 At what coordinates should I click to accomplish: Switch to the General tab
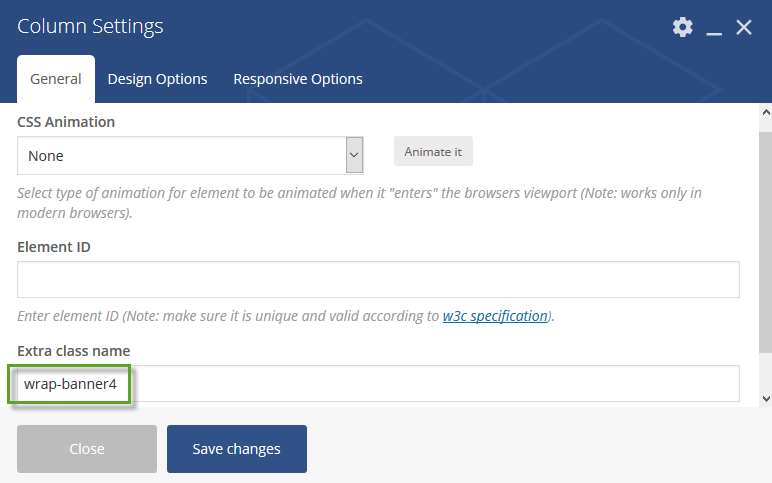pyautogui.click(x=56, y=79)
